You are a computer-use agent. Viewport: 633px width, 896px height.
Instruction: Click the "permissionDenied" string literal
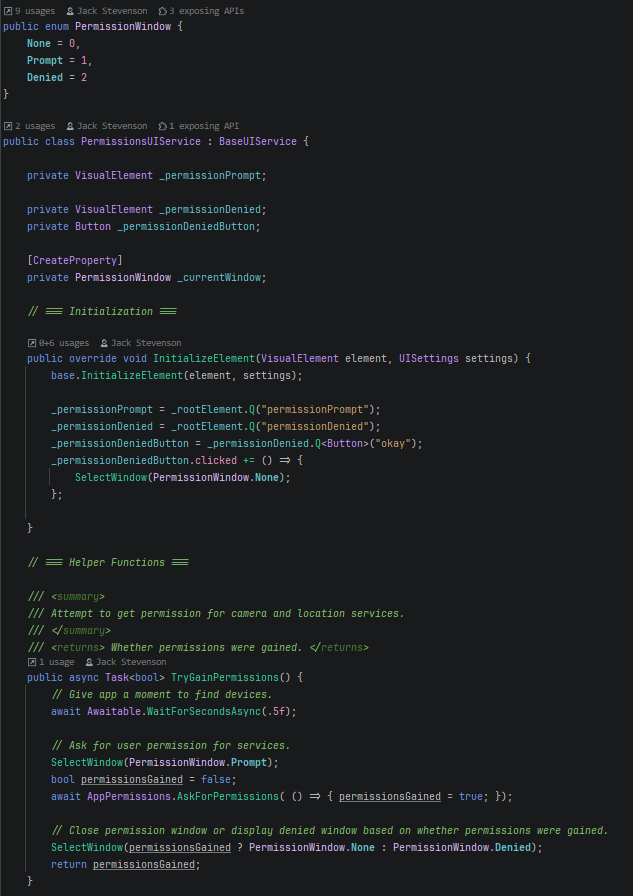[x=315, y=426]
